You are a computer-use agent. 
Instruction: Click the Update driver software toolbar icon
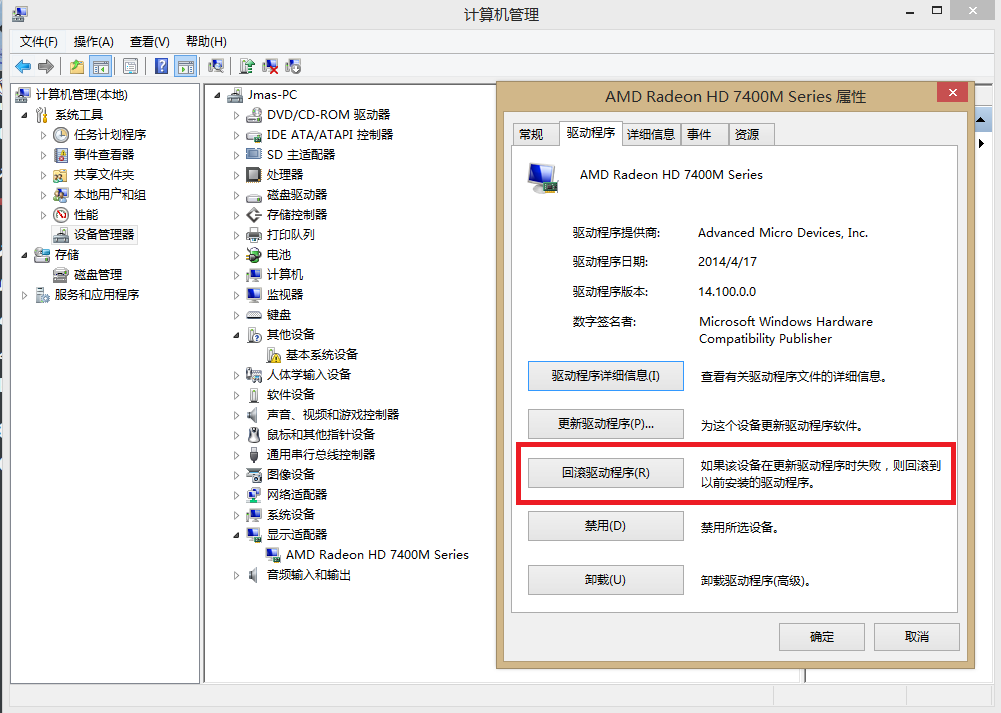(x=247, y=66)
